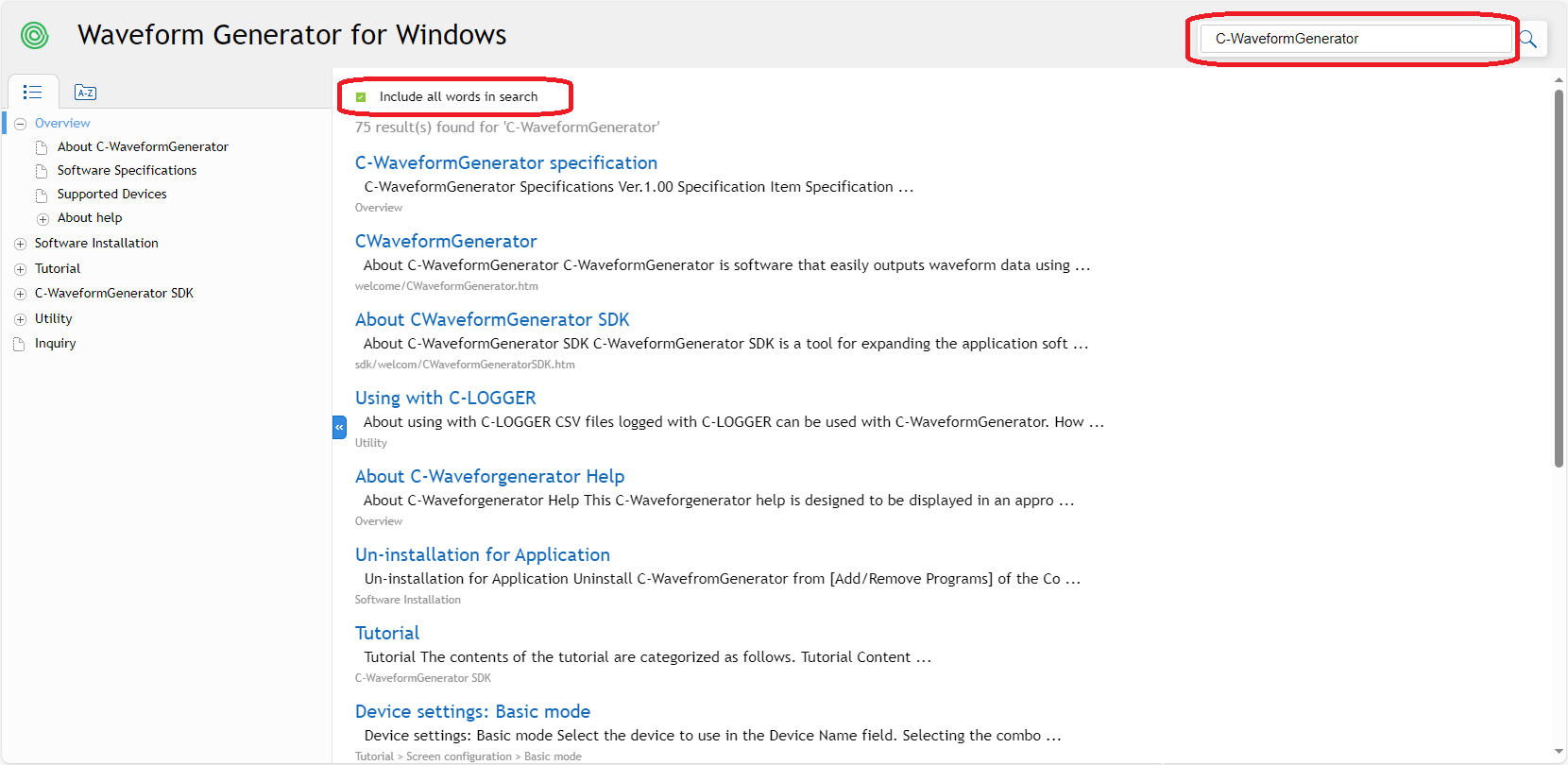
Task: Expand the C-WaveformGenerator SDK node
Action: pos(20,294)
